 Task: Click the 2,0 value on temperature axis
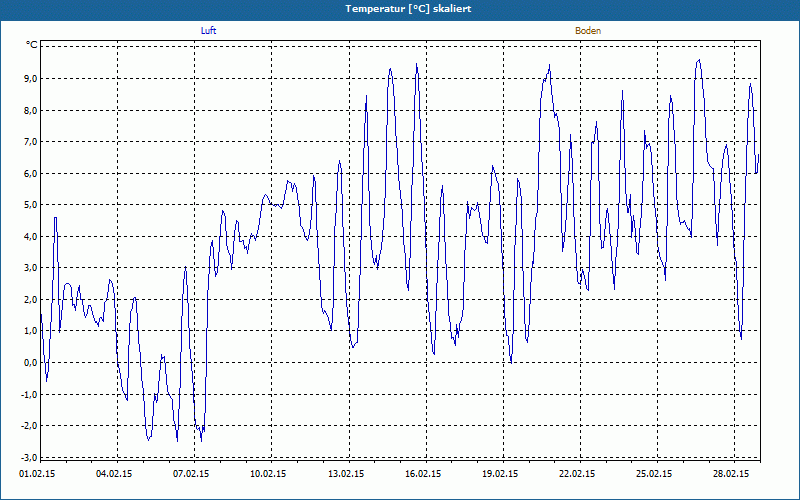[31, 299]
